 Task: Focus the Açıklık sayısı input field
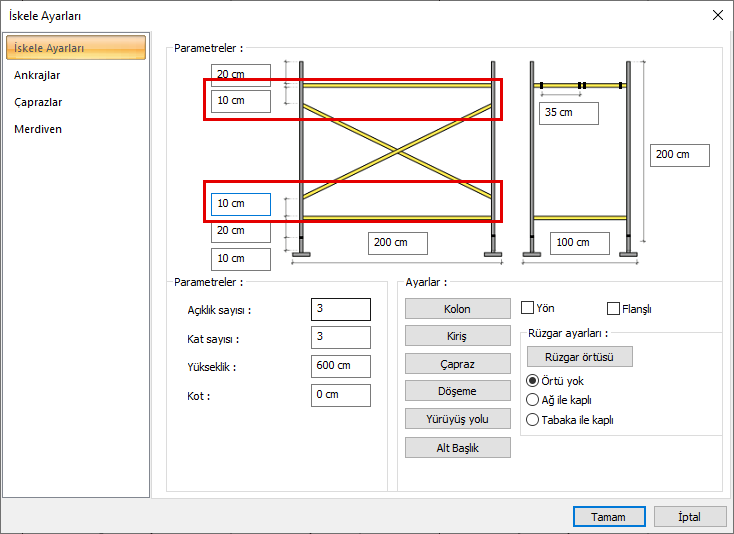pos(340,309)
